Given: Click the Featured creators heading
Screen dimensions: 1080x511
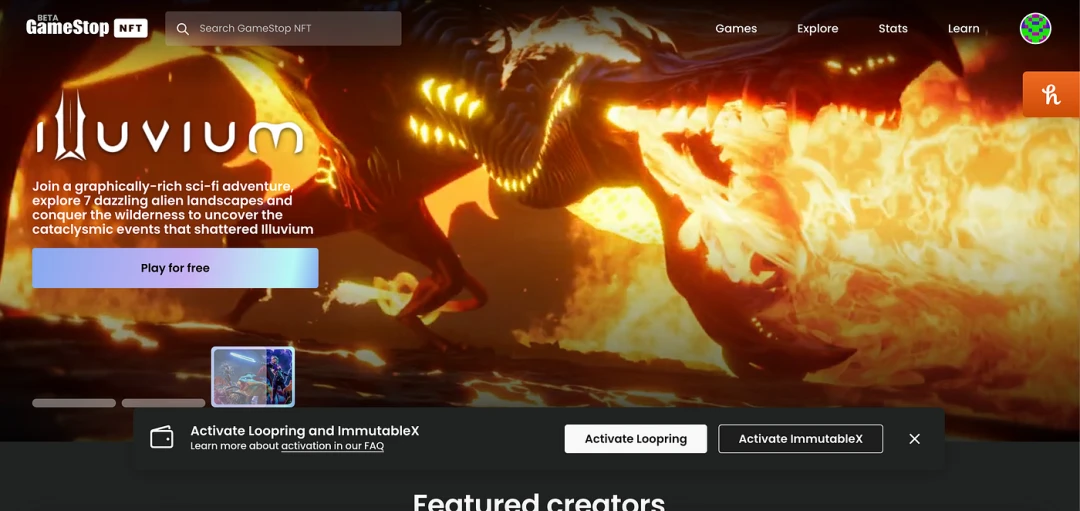Looking at the screenshot, I should click(539, 500).
